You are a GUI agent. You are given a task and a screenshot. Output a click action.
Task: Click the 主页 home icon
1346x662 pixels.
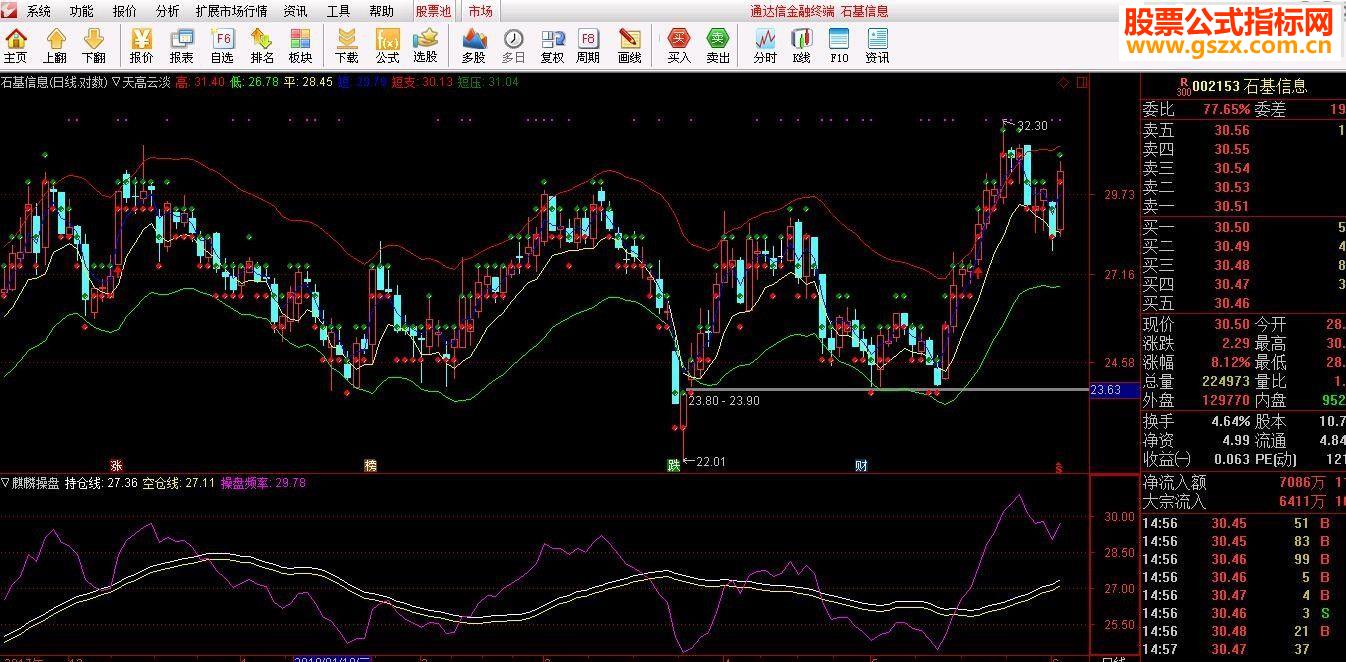16,46
